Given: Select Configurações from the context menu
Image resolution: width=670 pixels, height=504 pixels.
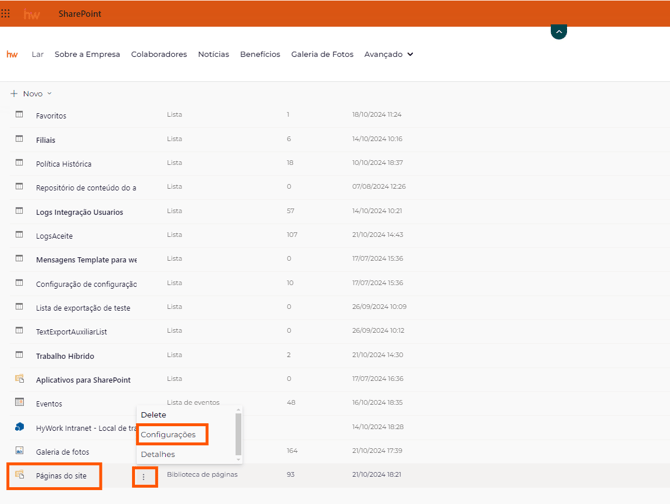Looking at the screenshot, I should pos(168,435).
